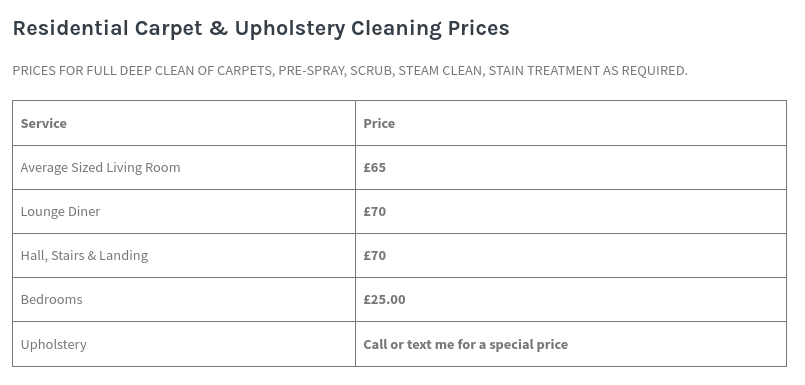Click the £25.00 bedrooms price
The height and width of the screenshot is (385, 805).
(x=384, y=300)
